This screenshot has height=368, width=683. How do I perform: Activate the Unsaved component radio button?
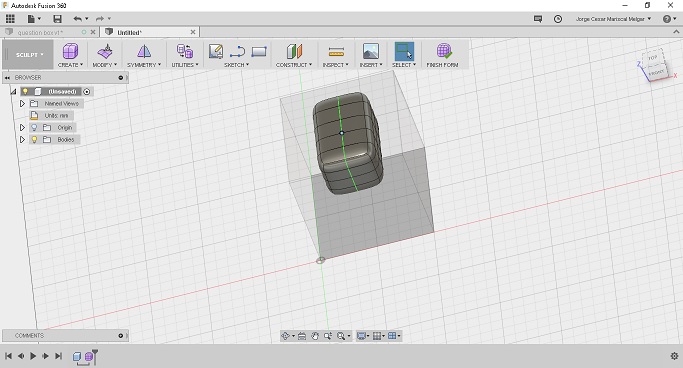tap(87, 91)
